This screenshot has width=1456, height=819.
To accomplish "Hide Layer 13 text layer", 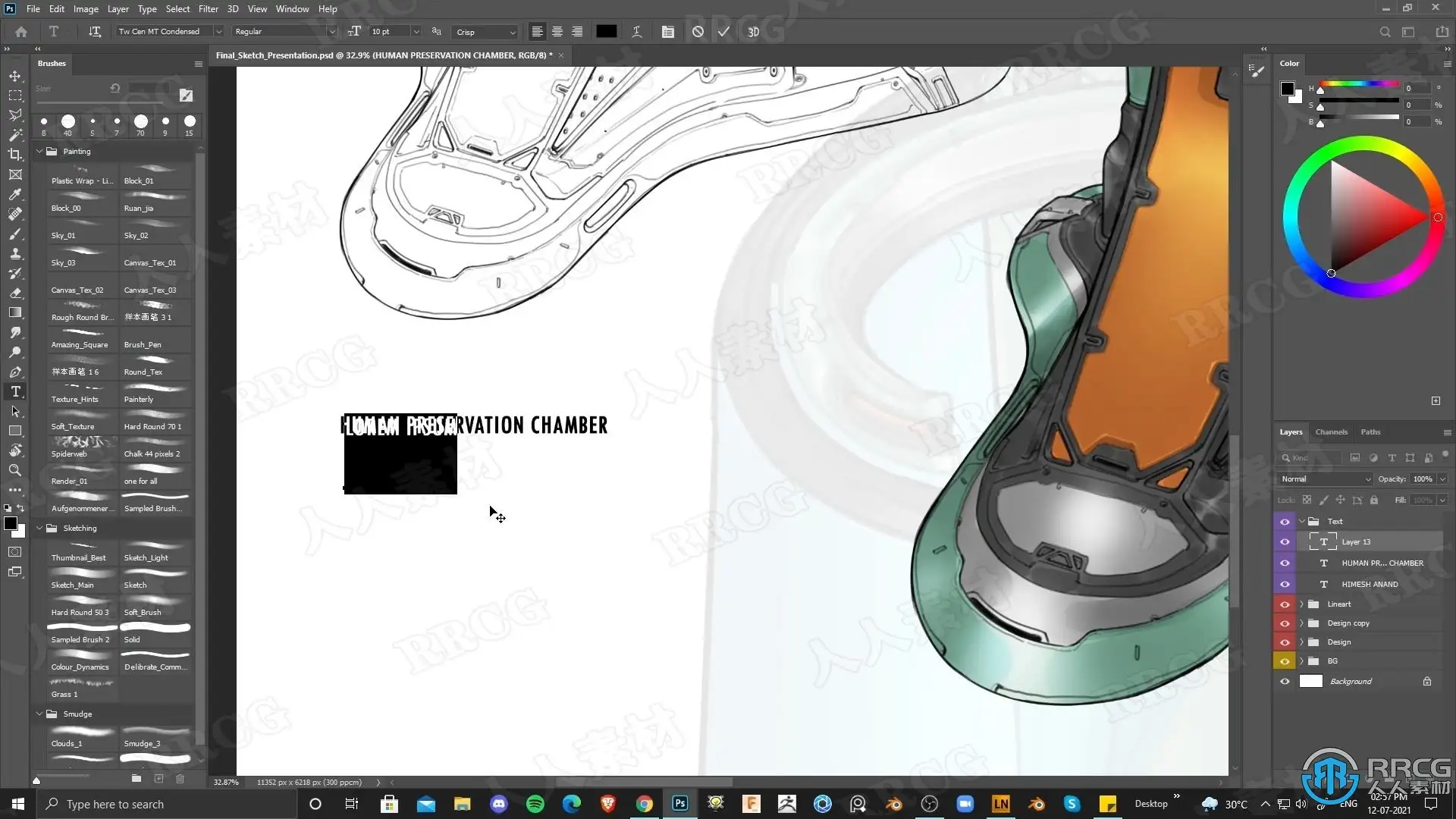I will (x=1285, y=542).
